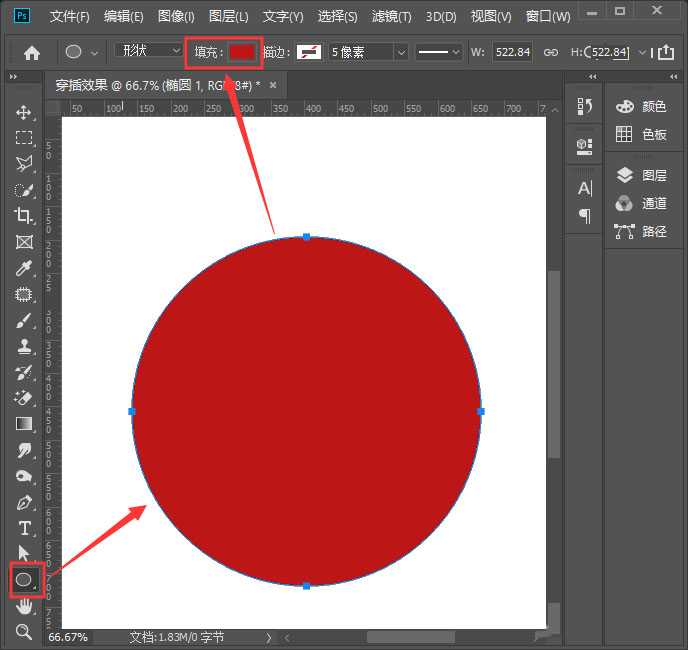The image size is (688, 650).
Task: Select the Brush tool
Action: [24, 321]
